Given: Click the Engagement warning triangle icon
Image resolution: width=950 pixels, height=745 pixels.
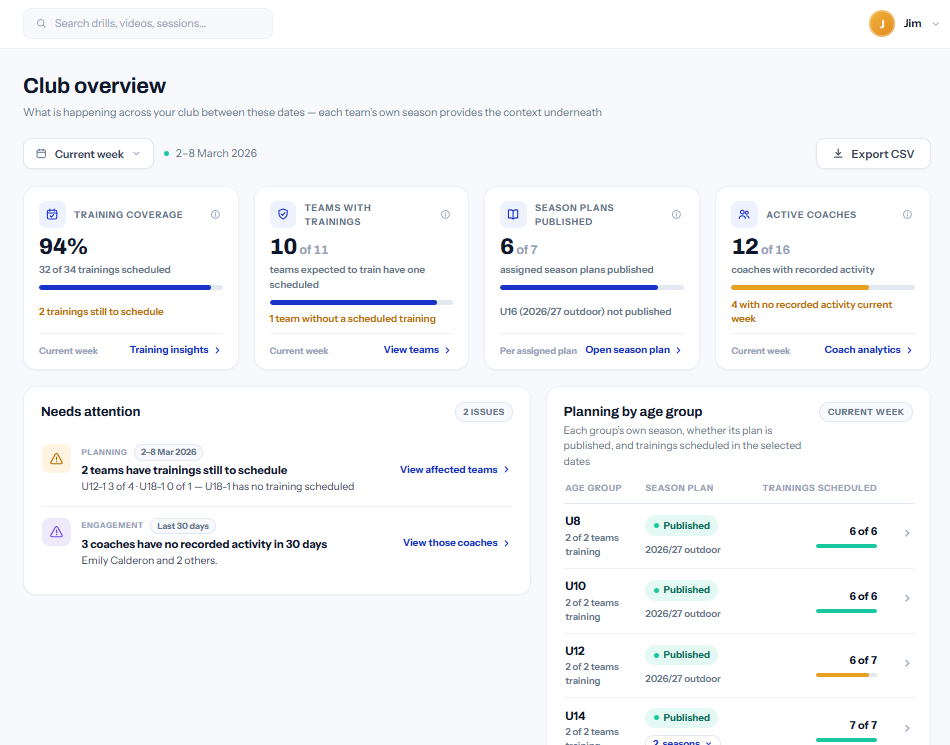Looking at the screenshot, I should [56, 532].
